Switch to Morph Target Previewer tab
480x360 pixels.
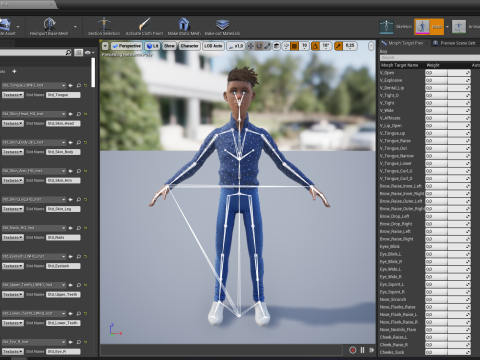pyautogui.click(x=402, y=43)
